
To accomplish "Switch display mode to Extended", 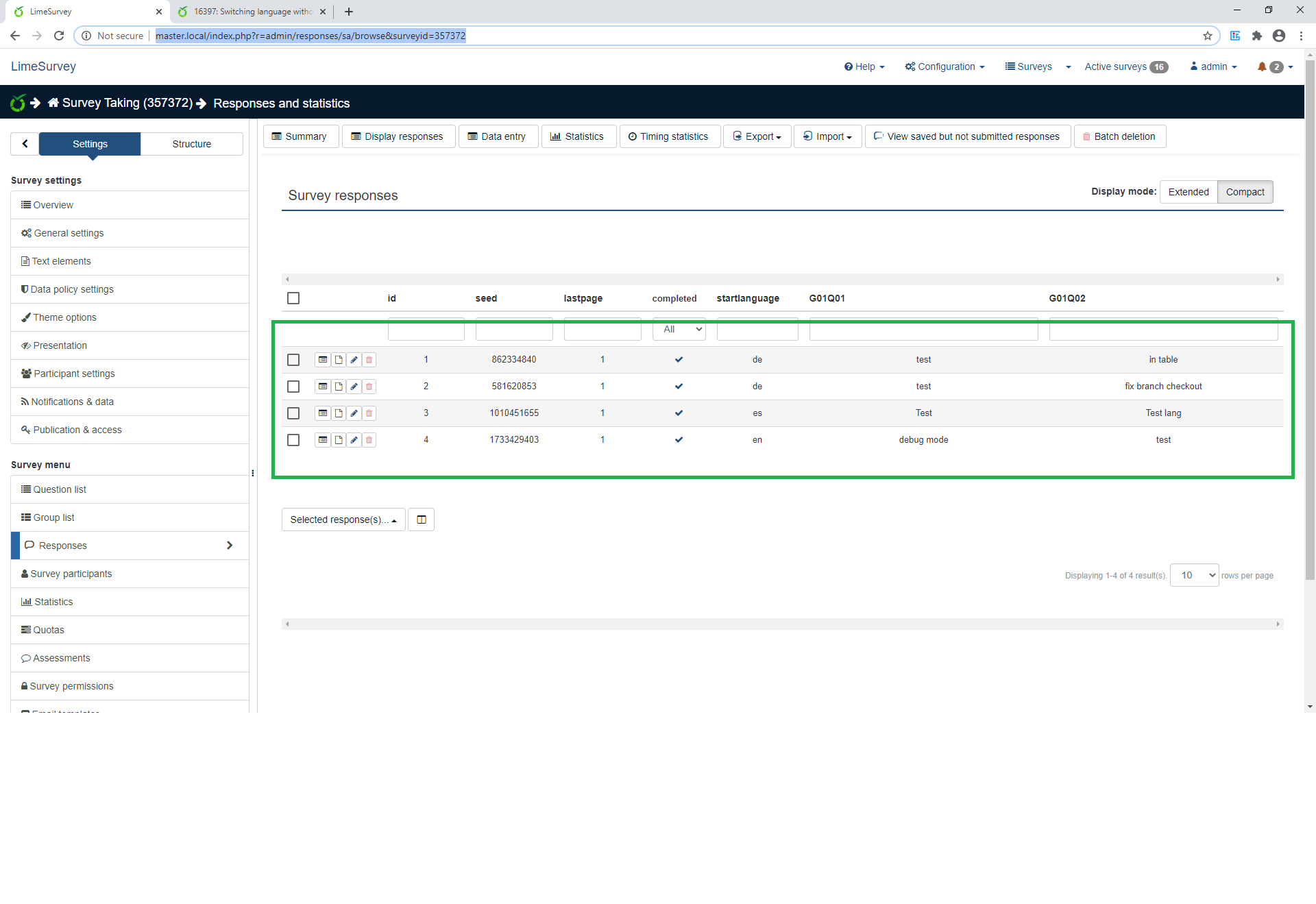I will coord(1188,192).
